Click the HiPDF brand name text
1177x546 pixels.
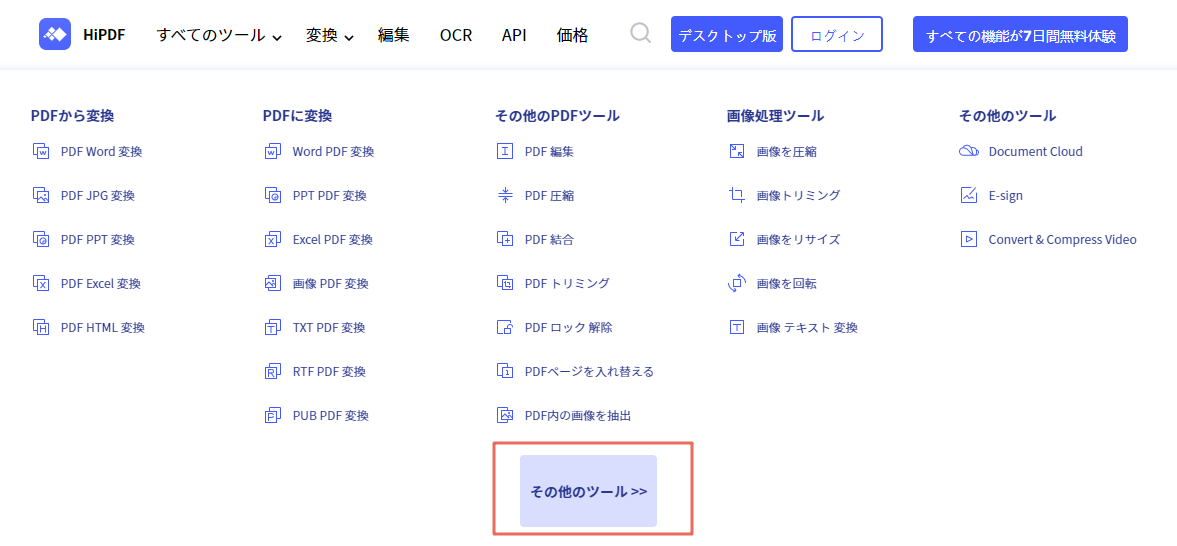(104, 35)
